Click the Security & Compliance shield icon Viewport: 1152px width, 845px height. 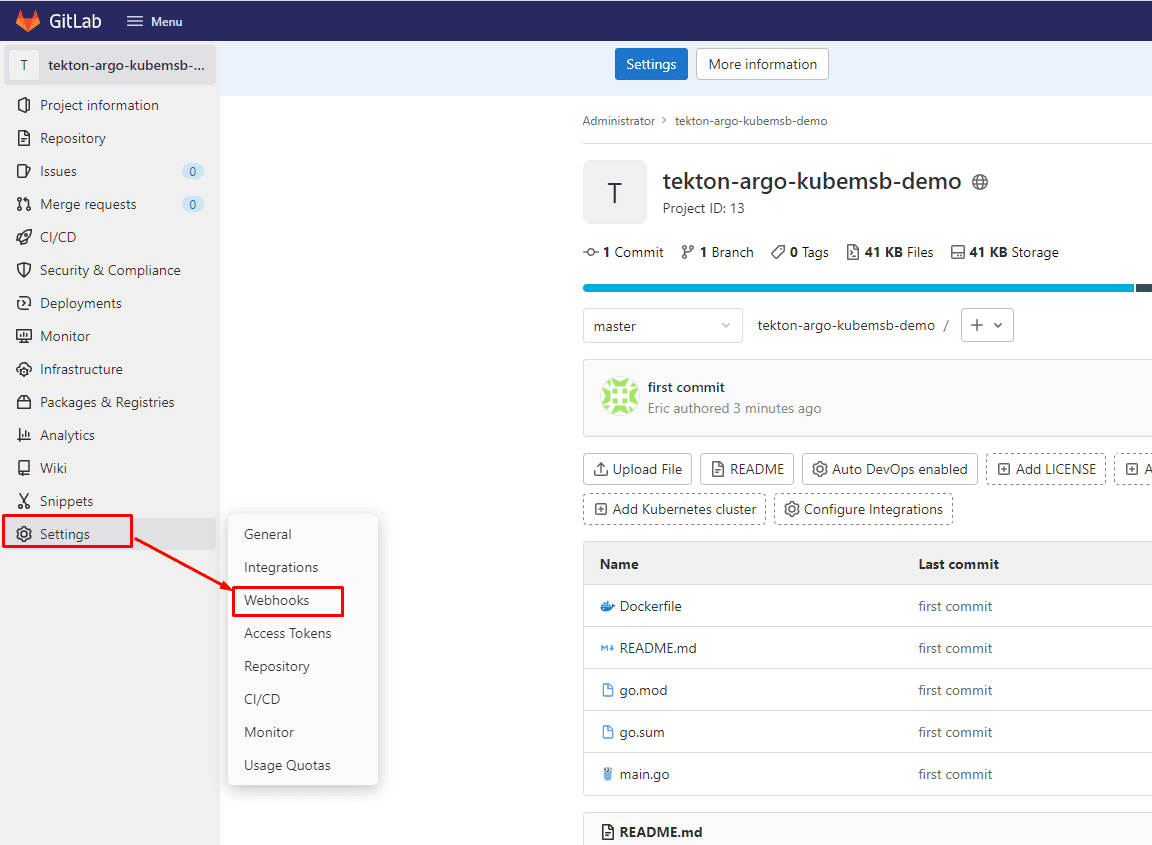(24, 270)
